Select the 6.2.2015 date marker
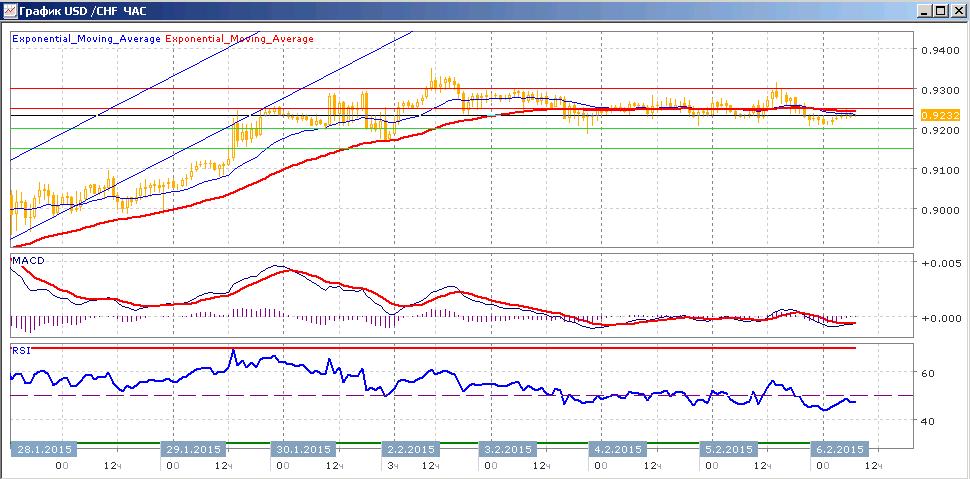The image size is (970, 479). coord(839,449)
